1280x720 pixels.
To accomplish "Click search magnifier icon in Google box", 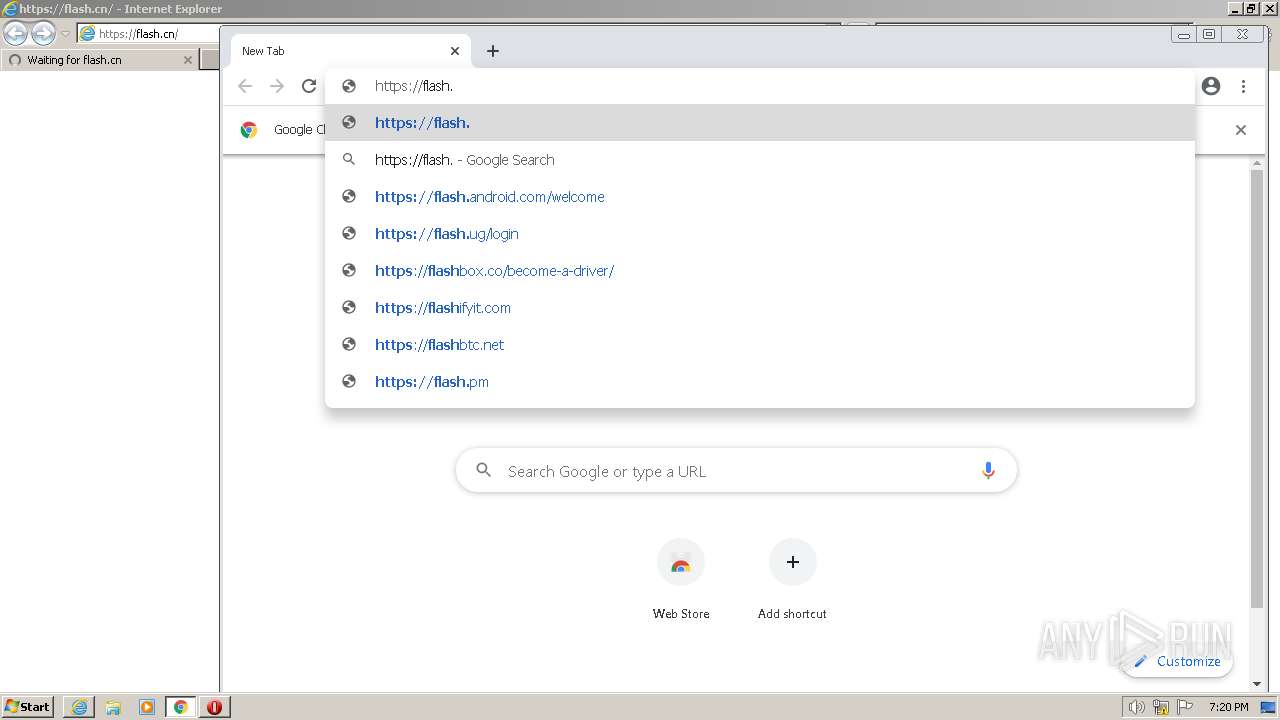I will (x=484, y=470).
